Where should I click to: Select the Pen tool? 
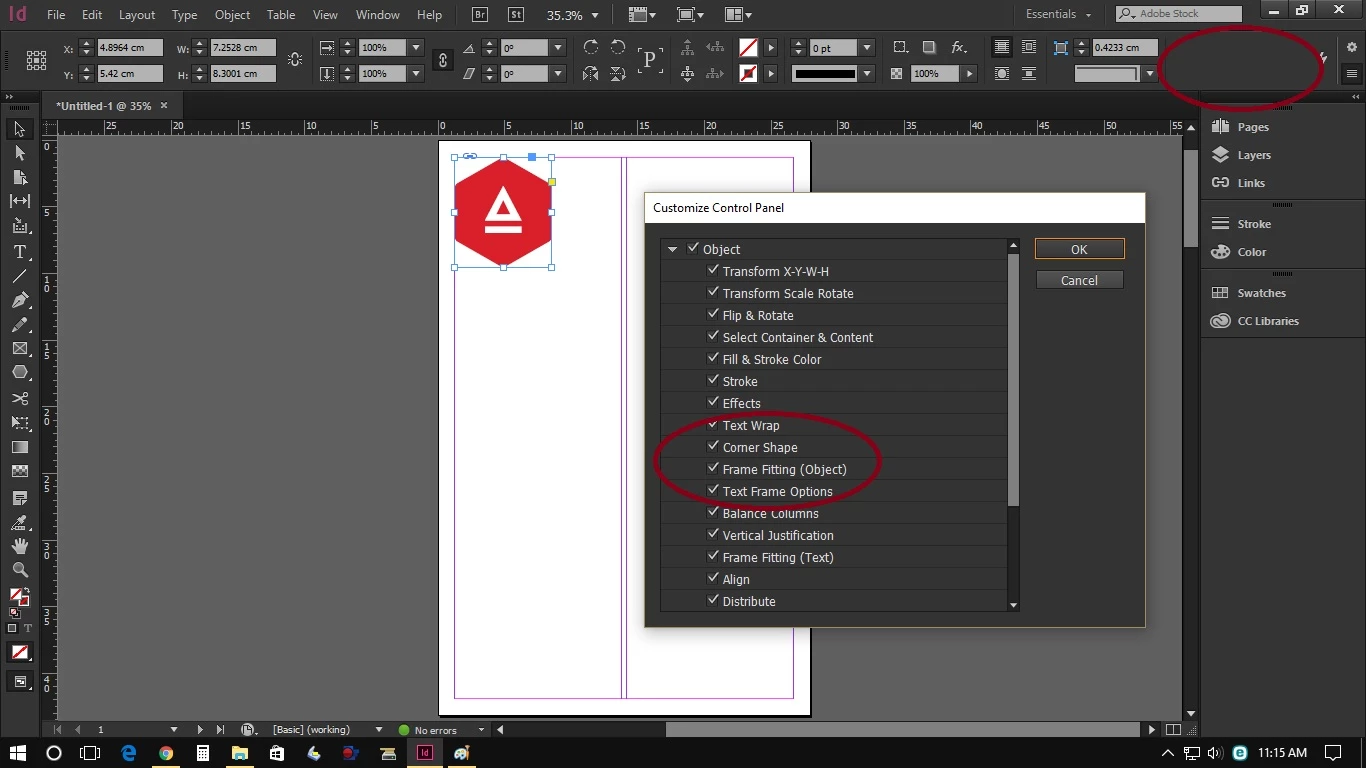pos(19,300)
